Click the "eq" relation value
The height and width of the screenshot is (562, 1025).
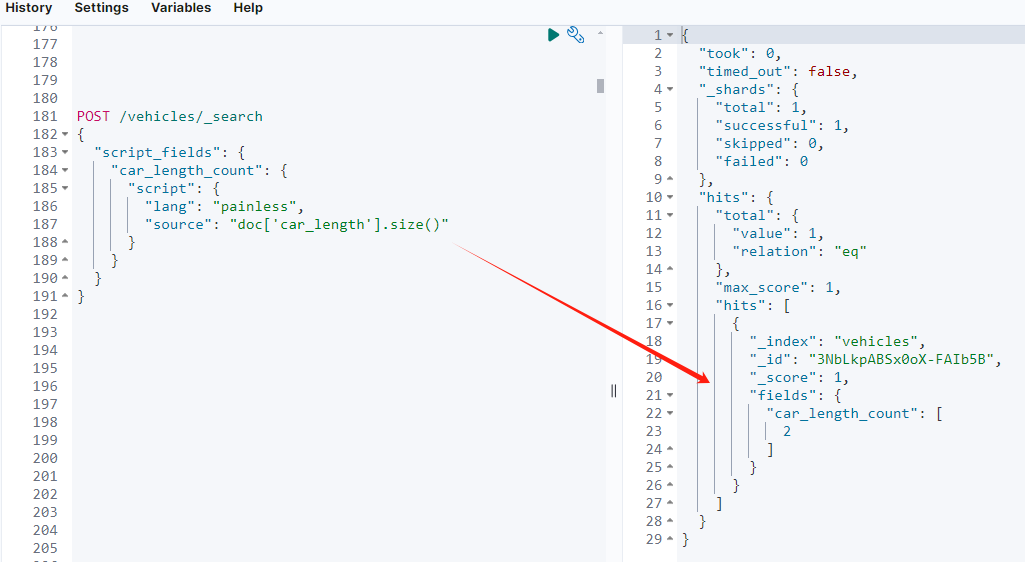850,252
